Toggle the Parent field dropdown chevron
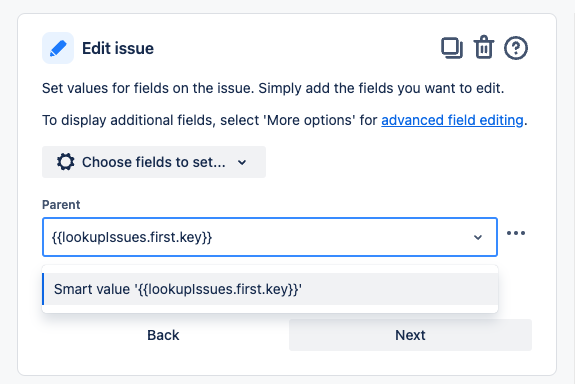Viewport: 575px width, 384px height. pos(478,237)
